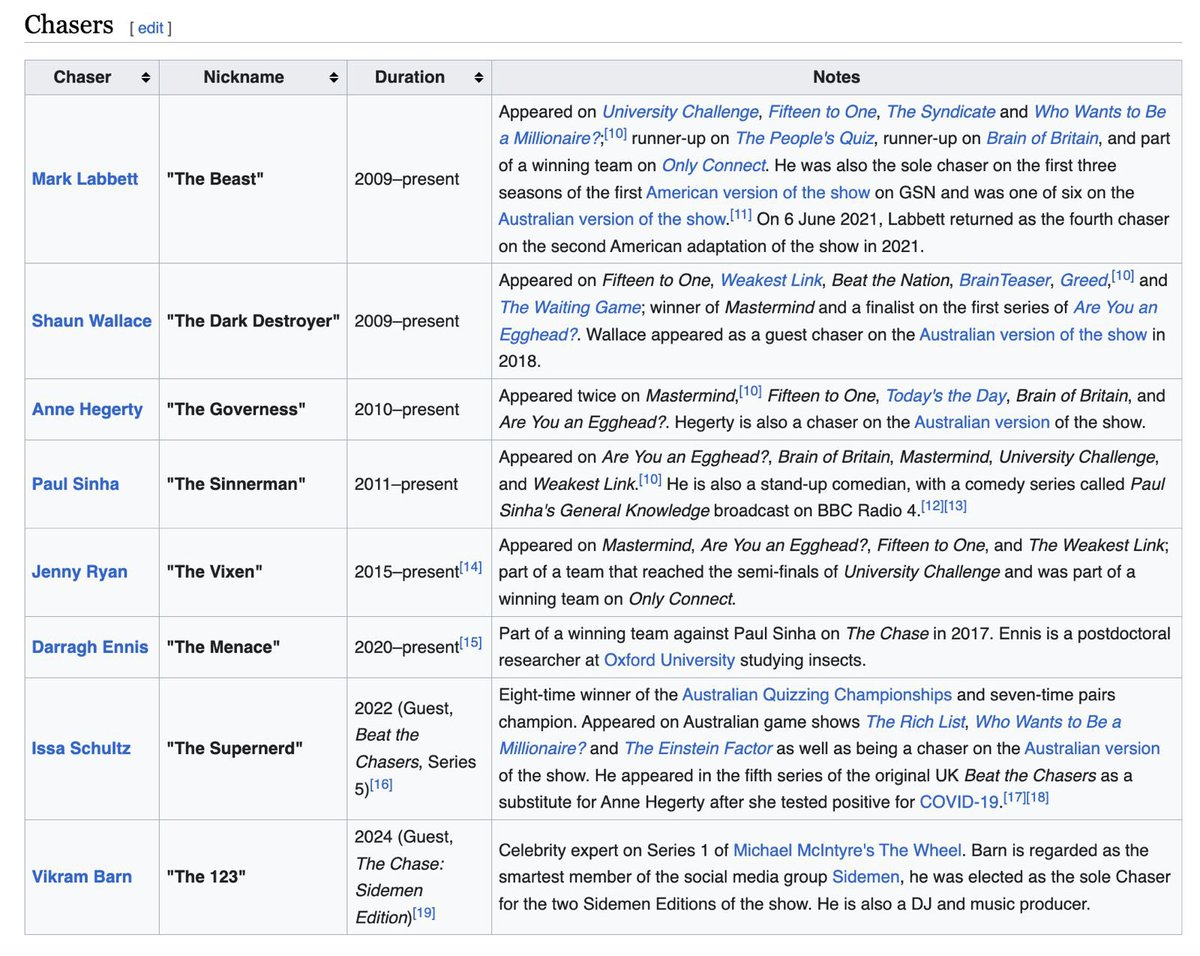The width and height of the screenshot is (1200, 956).
Task: Open The Einstein Factor link
Action: [698, 748]
